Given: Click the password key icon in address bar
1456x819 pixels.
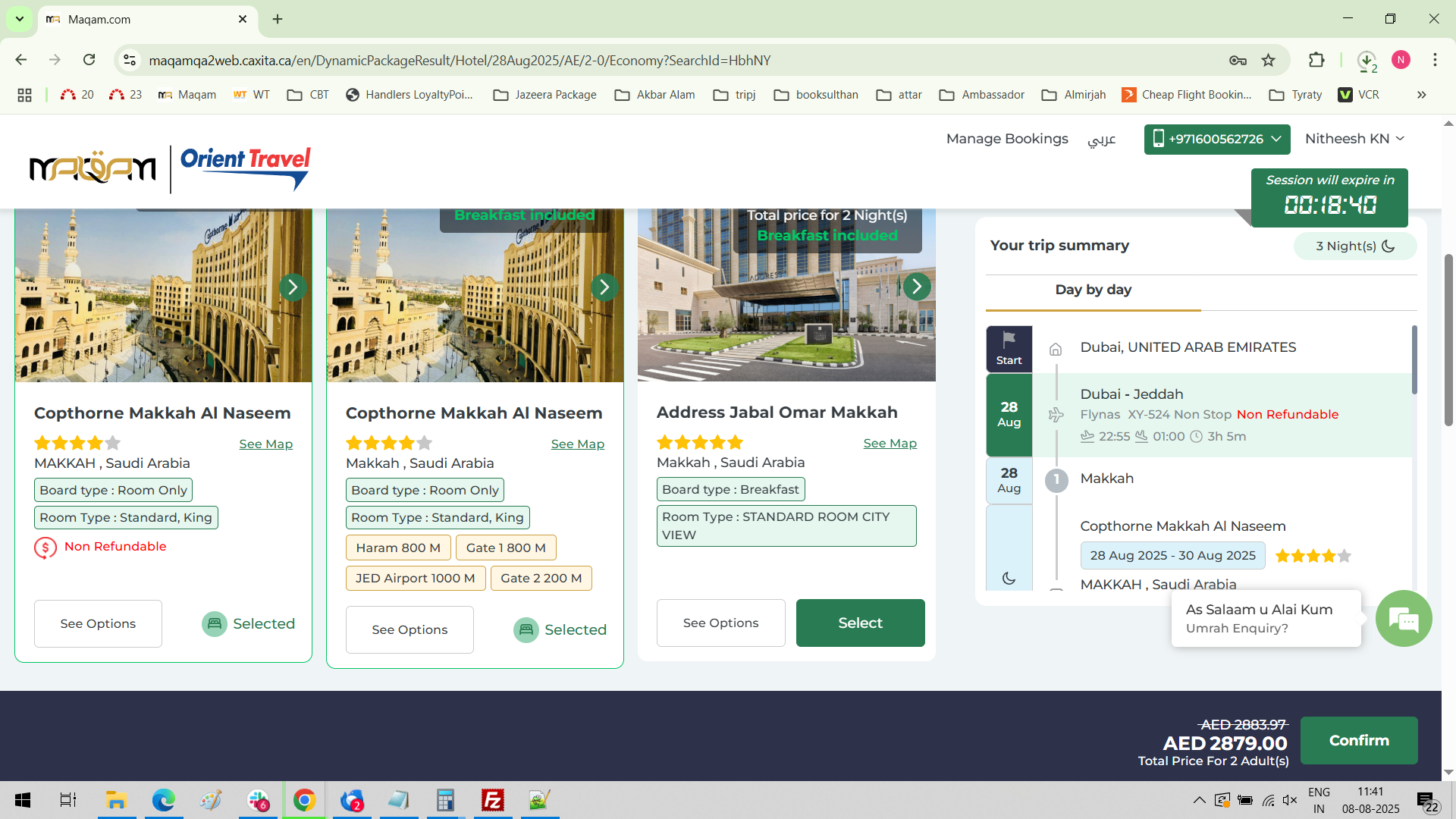Looking at the screenshot, I should (1238, 61).
